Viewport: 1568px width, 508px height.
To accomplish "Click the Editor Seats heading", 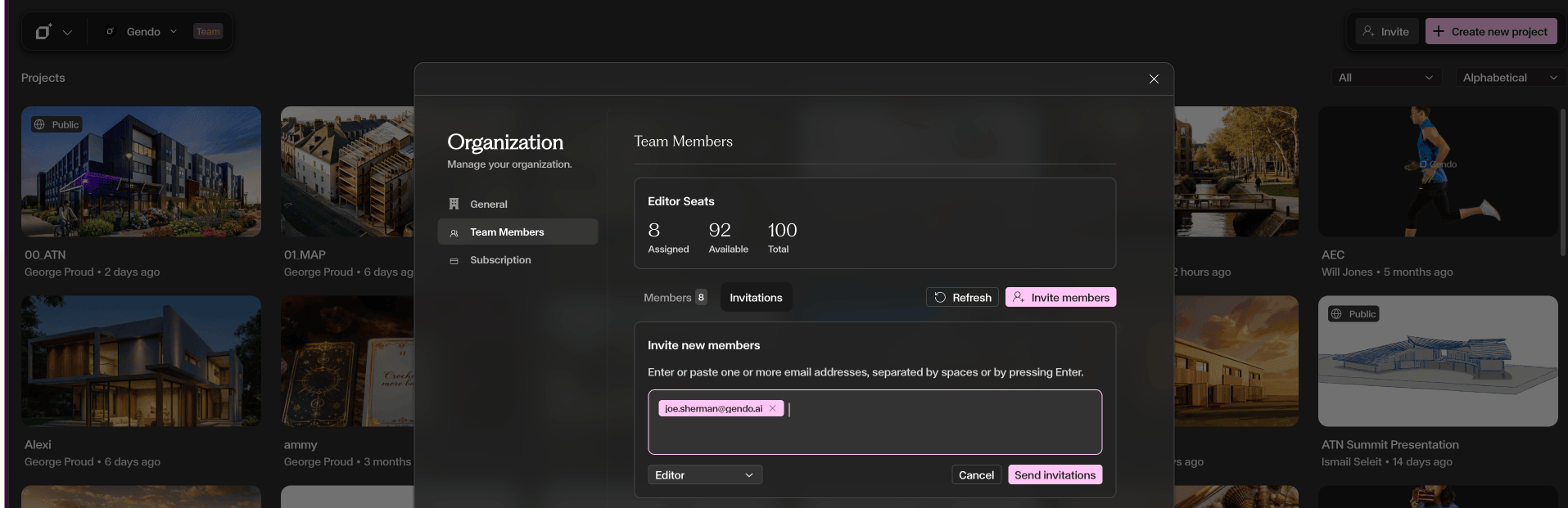I will 681,201.
